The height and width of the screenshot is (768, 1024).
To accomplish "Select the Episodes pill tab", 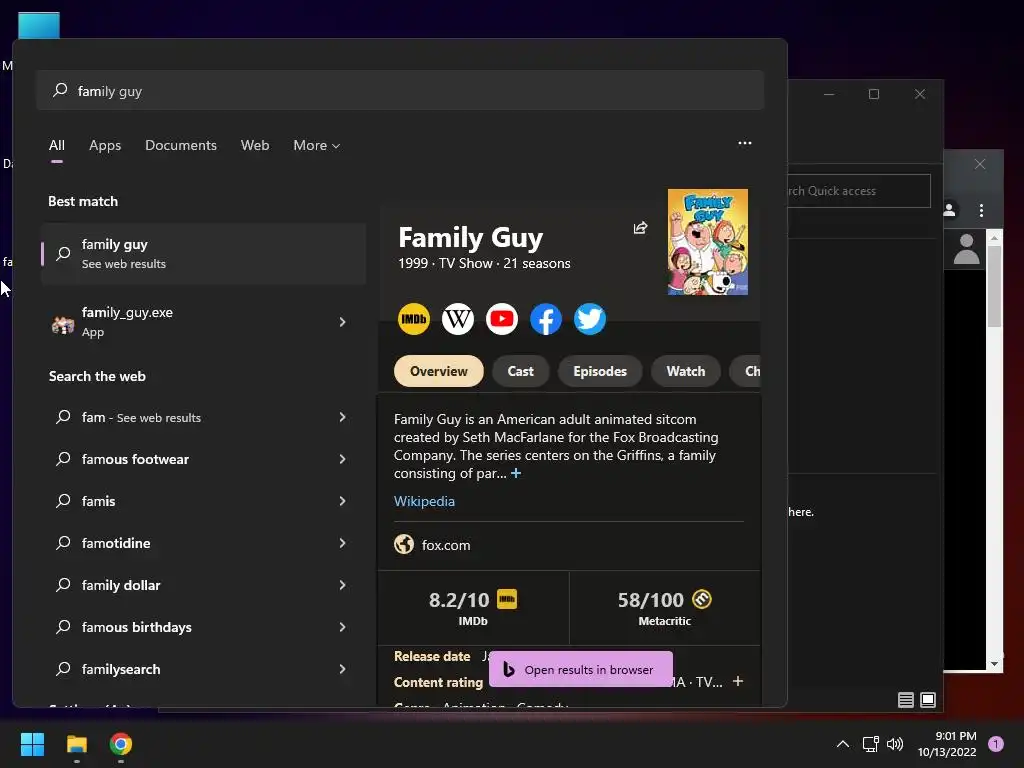I will (600, 371).
